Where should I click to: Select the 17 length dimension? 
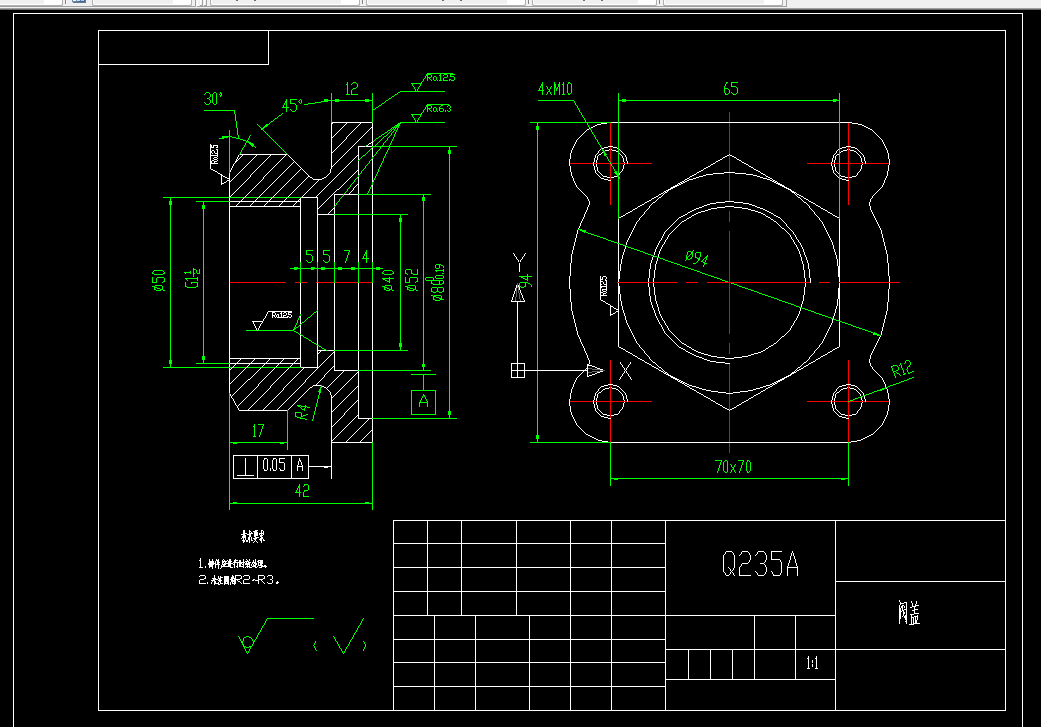[258, 431]
